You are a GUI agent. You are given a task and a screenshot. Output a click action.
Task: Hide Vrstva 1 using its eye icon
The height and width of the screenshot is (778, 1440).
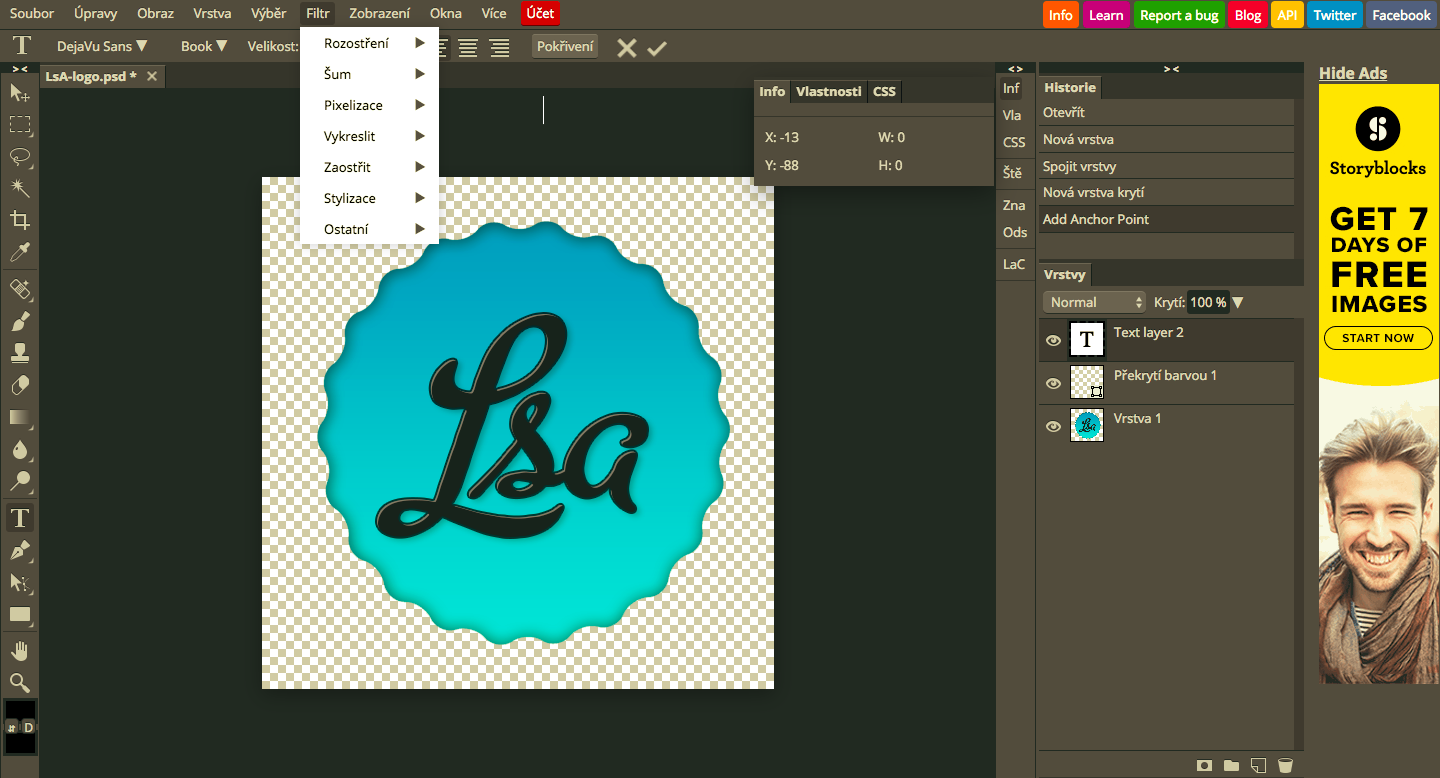pyautogui.click(x=1053, y=426)
